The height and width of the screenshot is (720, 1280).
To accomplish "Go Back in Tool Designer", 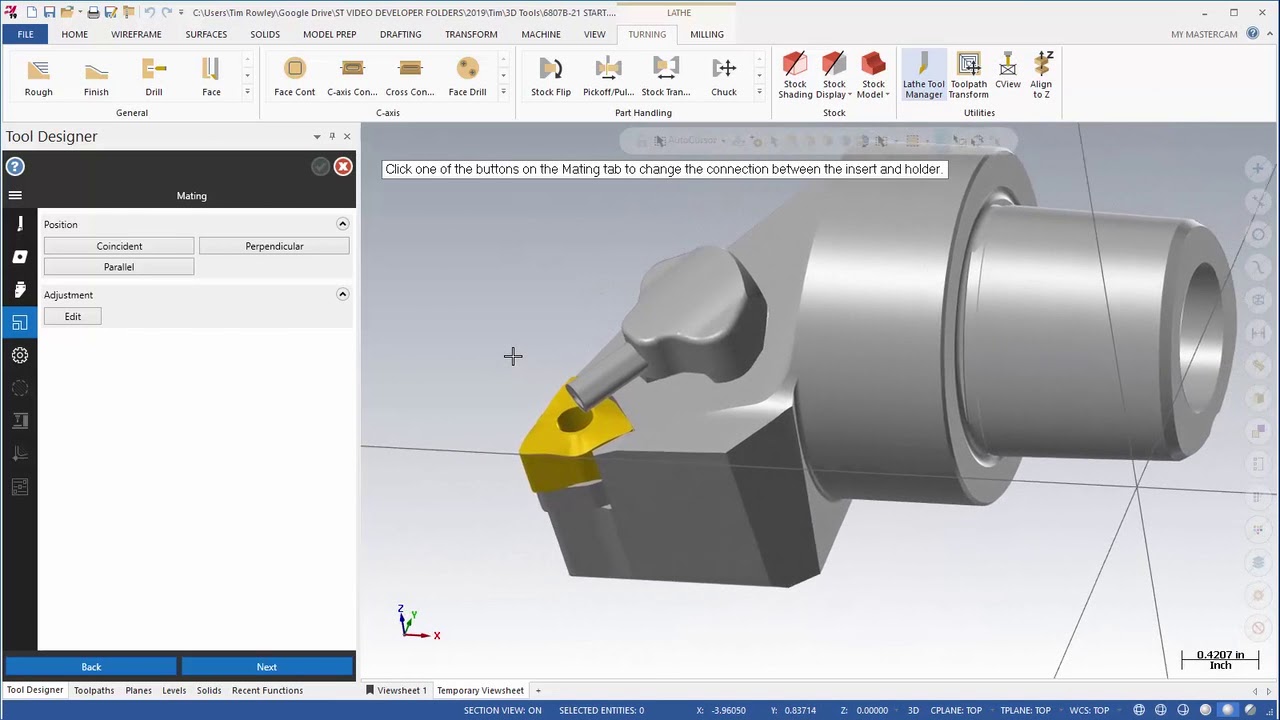I will 91,667.
